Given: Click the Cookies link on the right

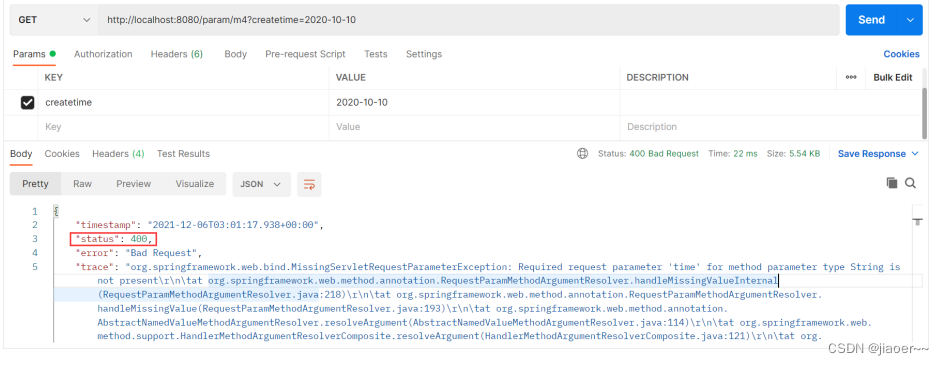Looking at the screenshot, I should click(x=901, y=54).
